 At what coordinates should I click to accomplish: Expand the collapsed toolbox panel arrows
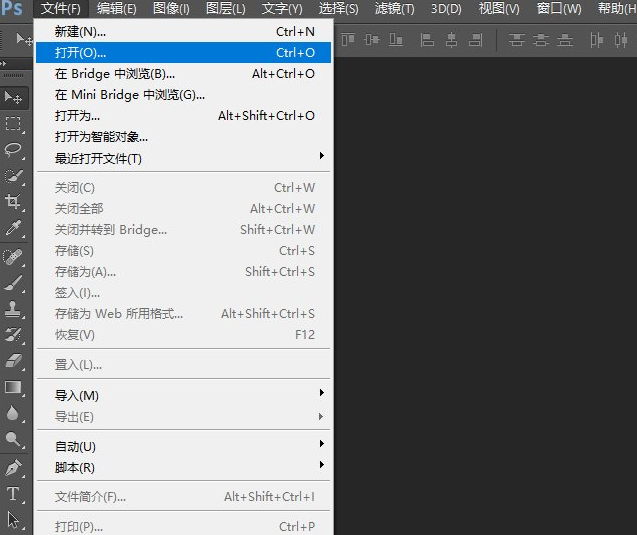[x=4, y=63]
